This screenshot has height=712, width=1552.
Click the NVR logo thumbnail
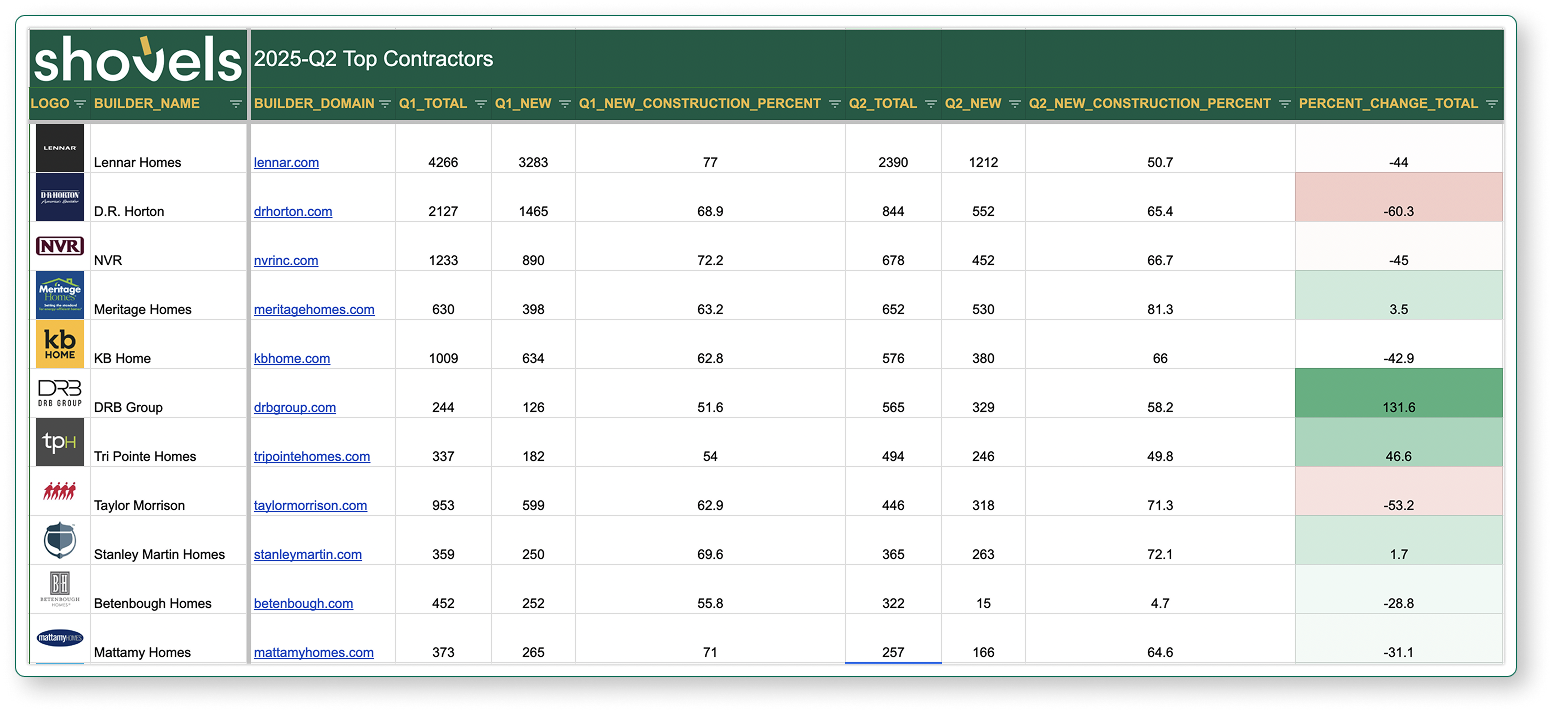(x=60, y=246)
